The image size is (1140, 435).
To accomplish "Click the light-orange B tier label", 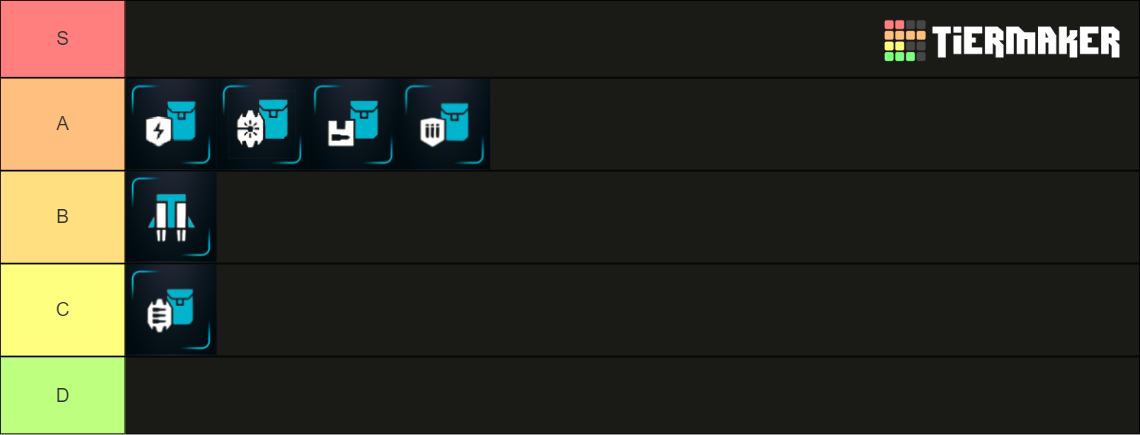I will click(62, 217).
